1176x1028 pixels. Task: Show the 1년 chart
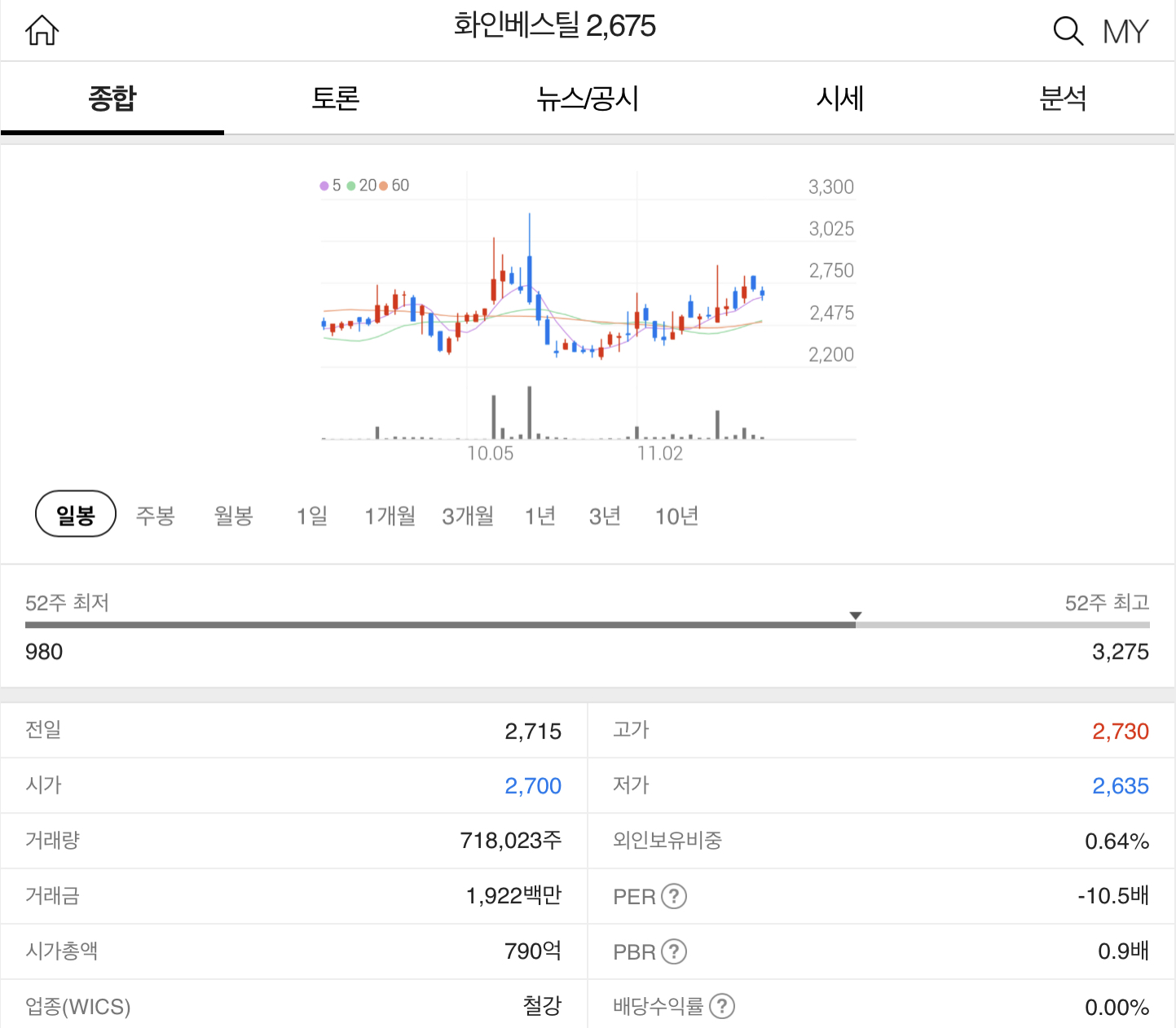coord(540,516)
